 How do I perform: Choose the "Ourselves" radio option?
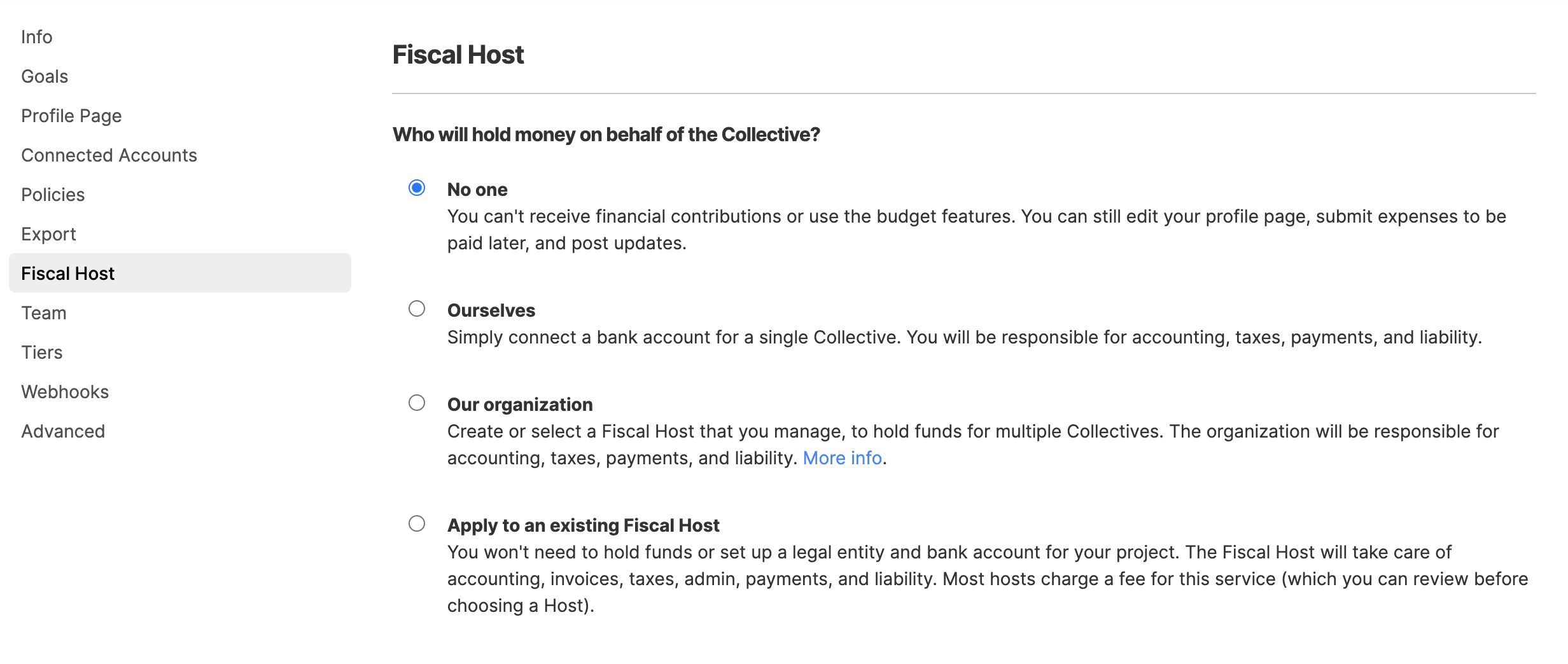pos(417,308)
